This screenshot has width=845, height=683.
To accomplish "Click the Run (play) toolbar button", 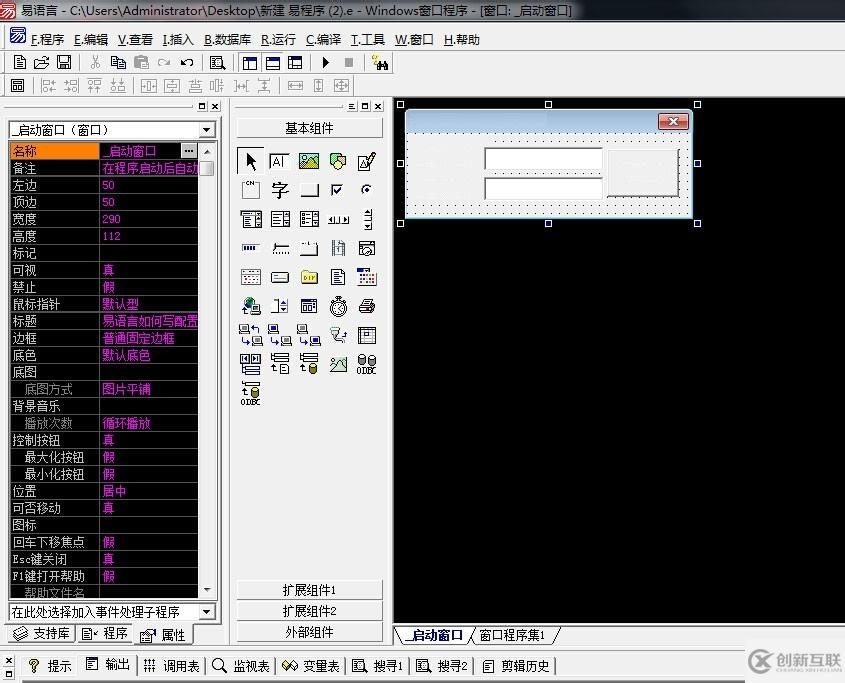I will (x=325, y=62).
